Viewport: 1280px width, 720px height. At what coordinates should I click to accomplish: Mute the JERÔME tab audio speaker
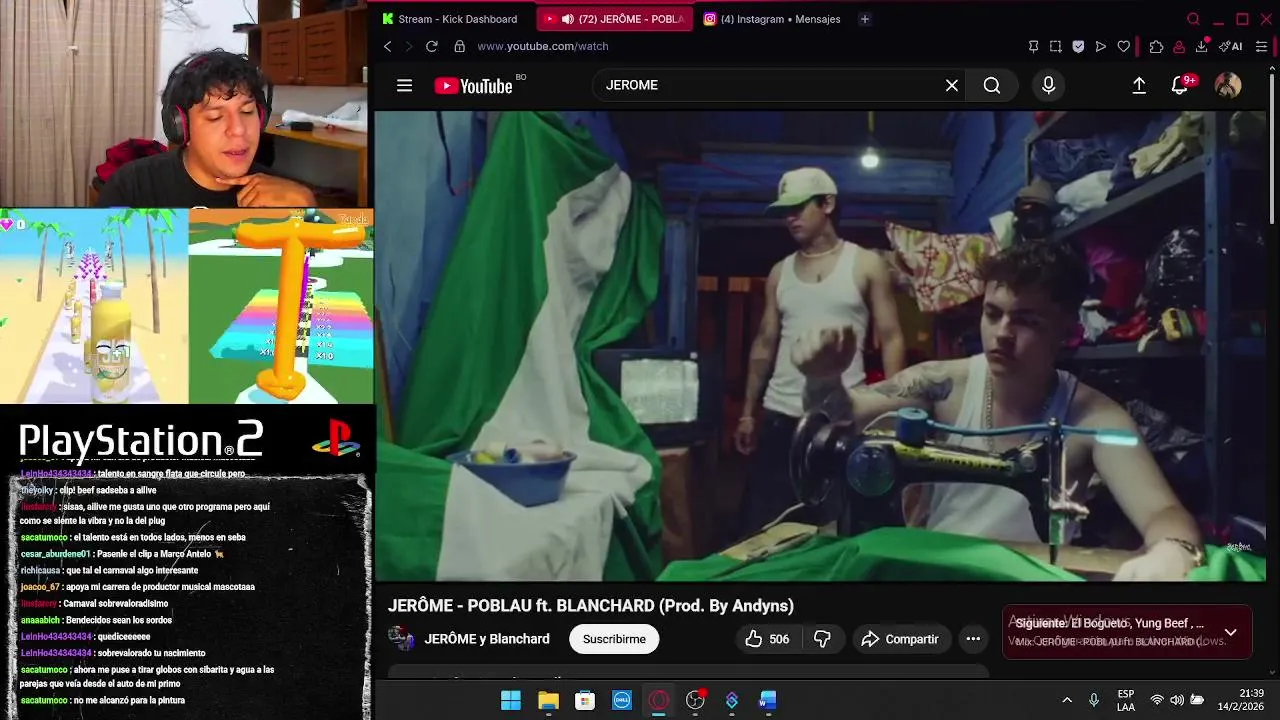pos(567,19)
